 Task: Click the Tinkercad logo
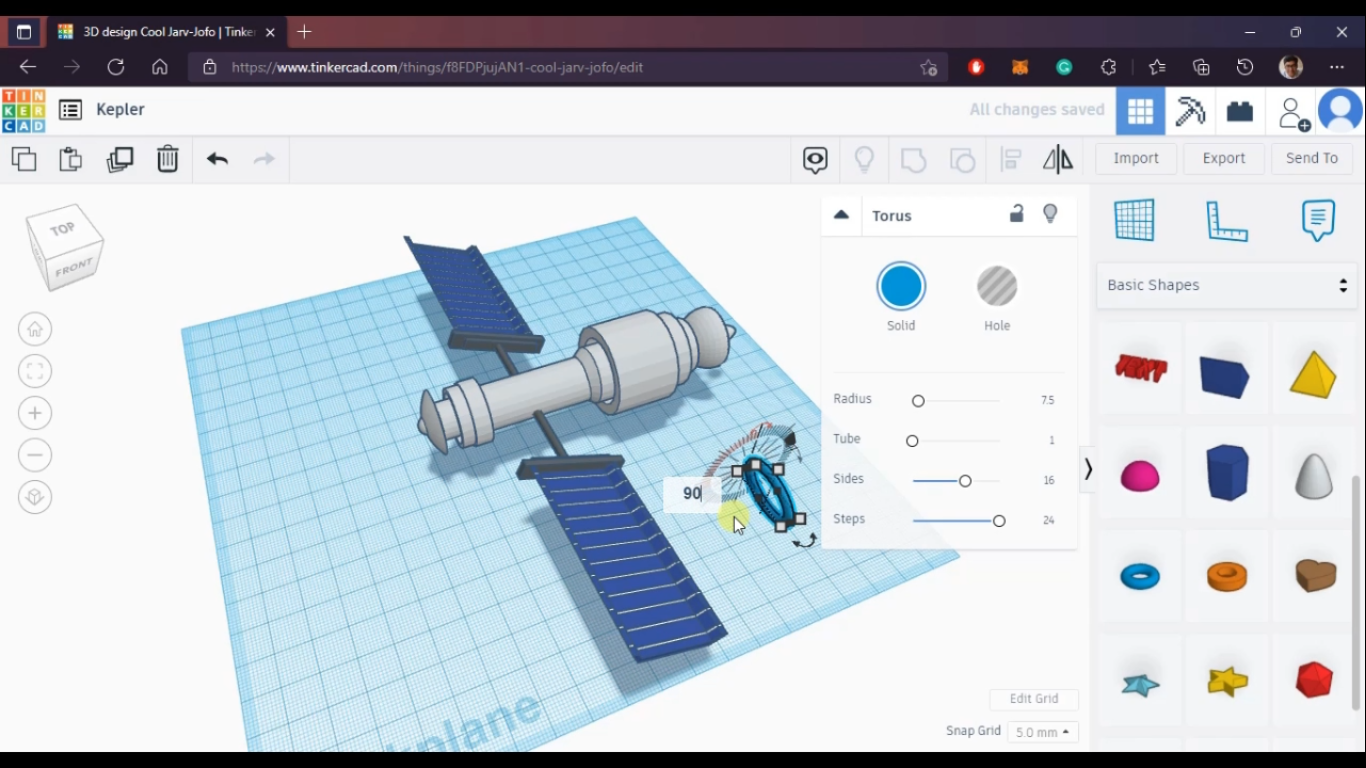click(24, 110)
